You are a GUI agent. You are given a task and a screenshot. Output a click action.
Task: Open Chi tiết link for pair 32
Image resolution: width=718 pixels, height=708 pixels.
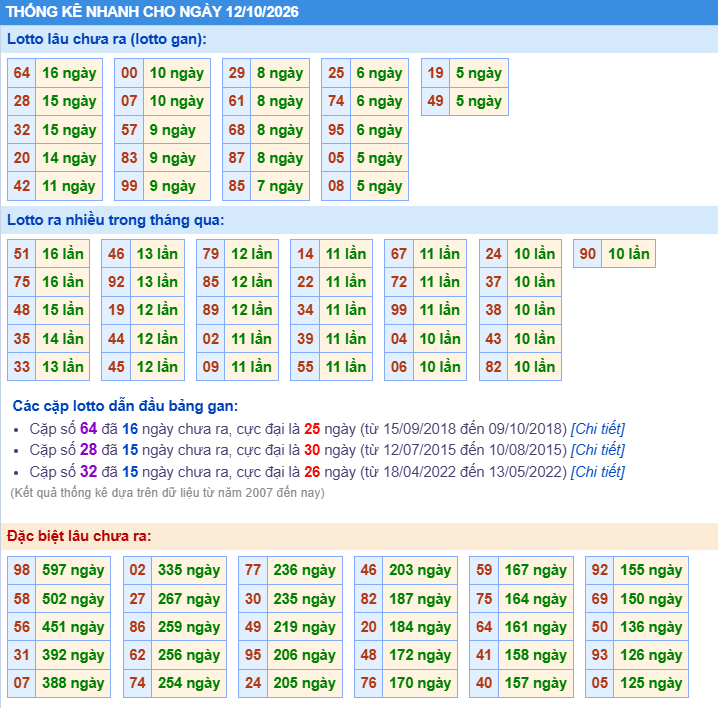click(x=597, y=472)
